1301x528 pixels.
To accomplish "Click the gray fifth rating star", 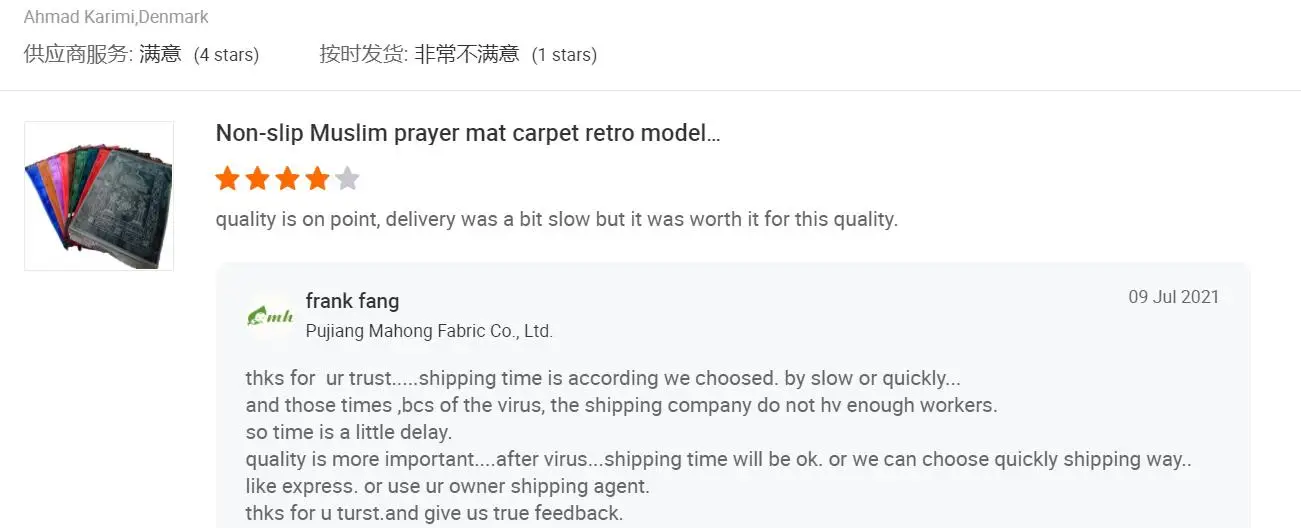I will [x=347, y=179].
